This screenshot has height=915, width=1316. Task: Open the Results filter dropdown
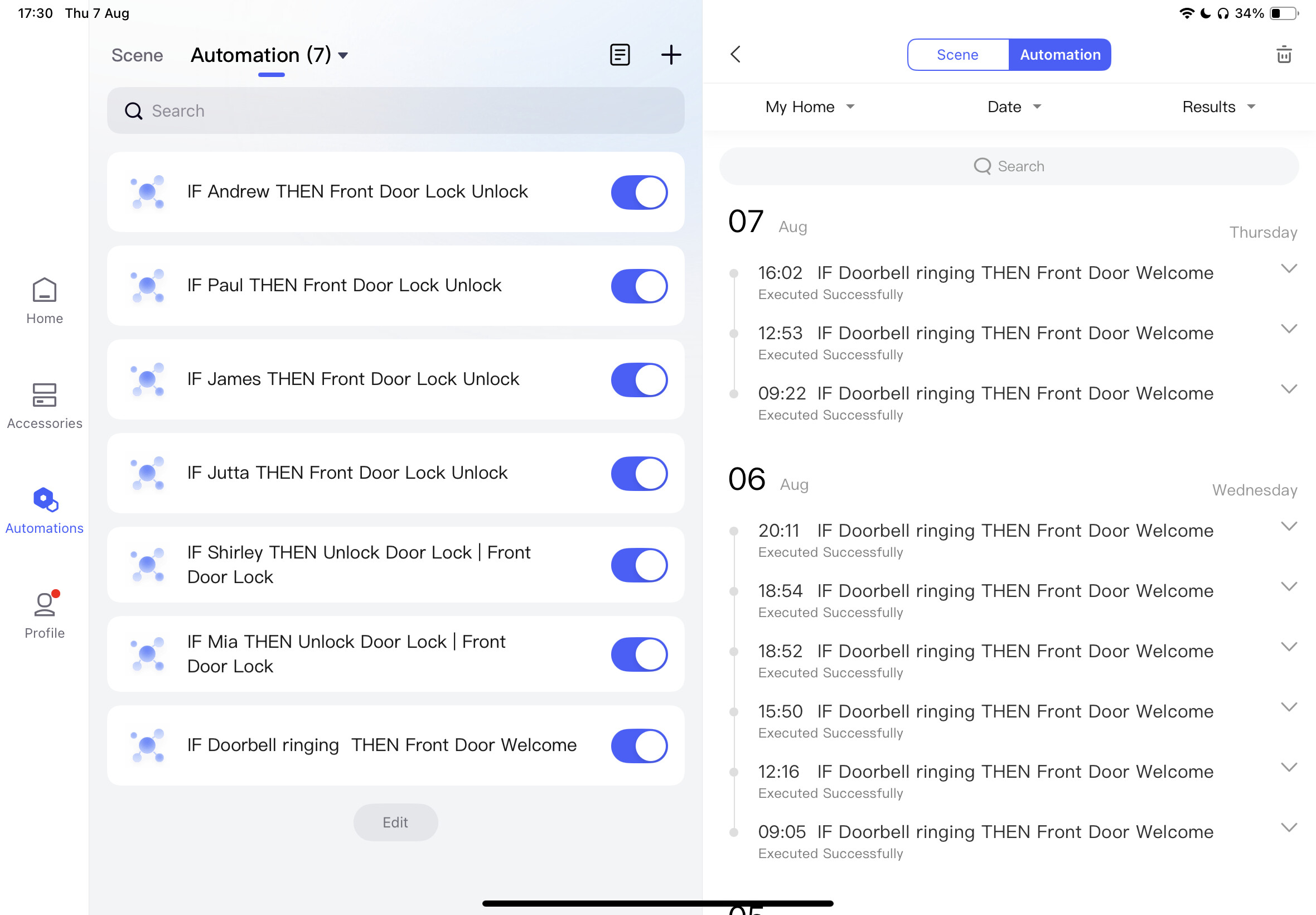1218,107
